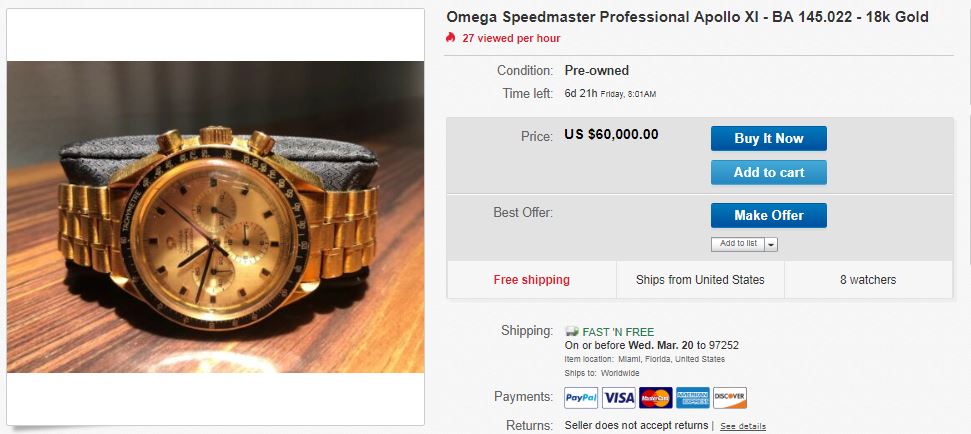
Task: Click the PayPal payment logo
Action: (x=581, y=398)
